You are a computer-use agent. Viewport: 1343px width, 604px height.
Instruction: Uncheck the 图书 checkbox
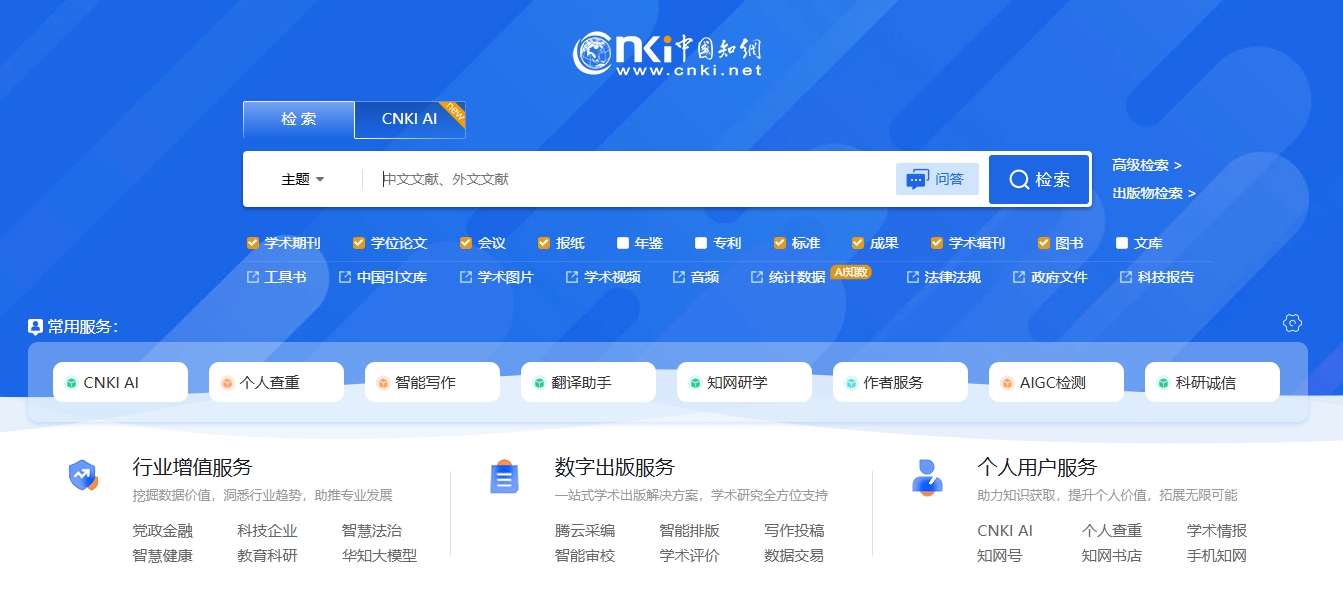coord(1044,243)
